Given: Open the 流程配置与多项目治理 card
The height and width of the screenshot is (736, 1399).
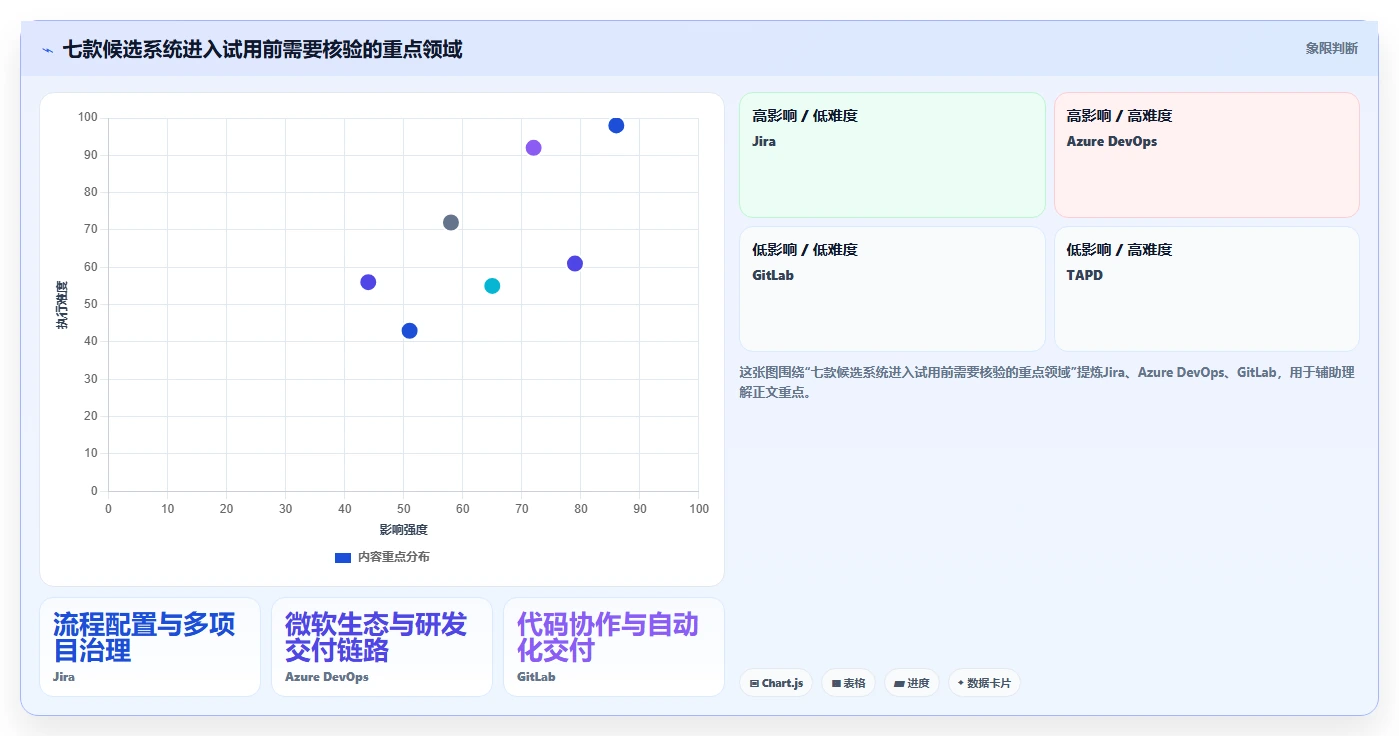Looking at the screenshot, I should 150,647.
